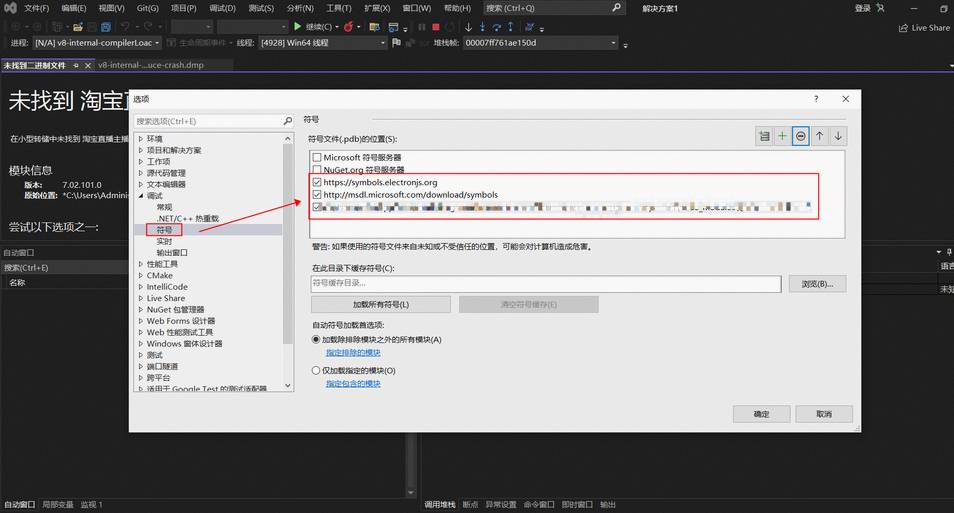Click the Live Share icon
Image resolution: width=954 pixels, height=513 pixels.
pos(904,28)
